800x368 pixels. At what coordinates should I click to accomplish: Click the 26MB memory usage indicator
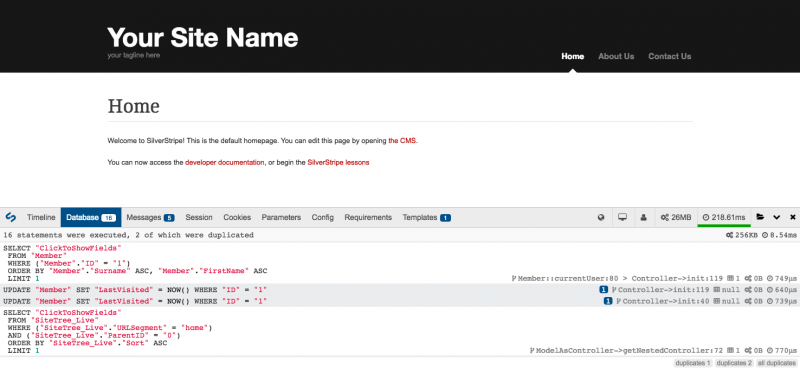pos(676,217)
